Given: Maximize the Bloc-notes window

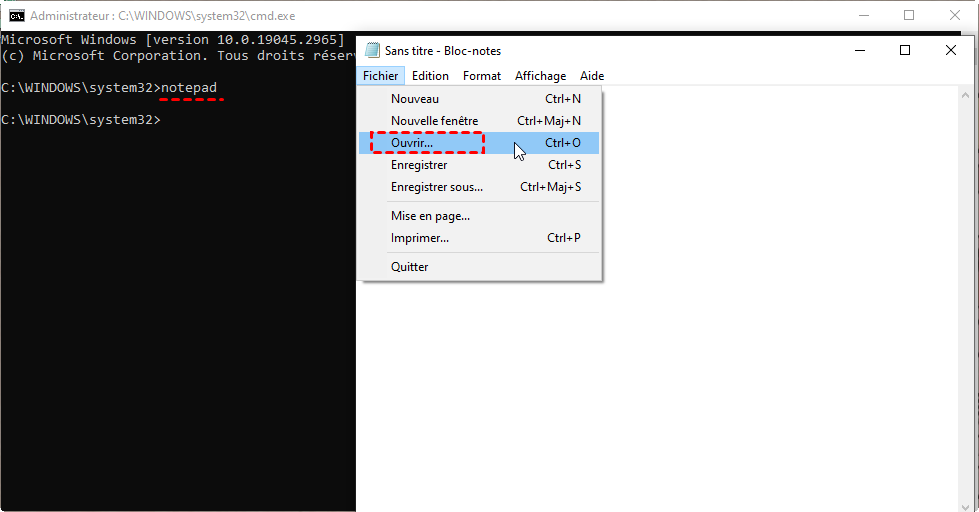Looking at the screenshot, I should (905, 50).
